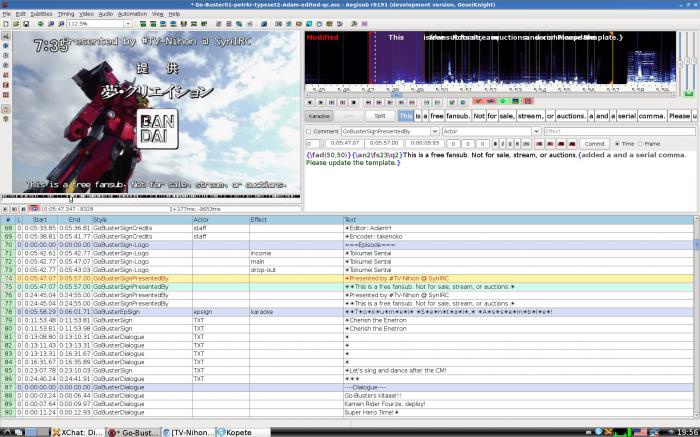Open the TV-Nihon window in taskbar
Screen dimensions: 700x437
[x=189, y=432]
